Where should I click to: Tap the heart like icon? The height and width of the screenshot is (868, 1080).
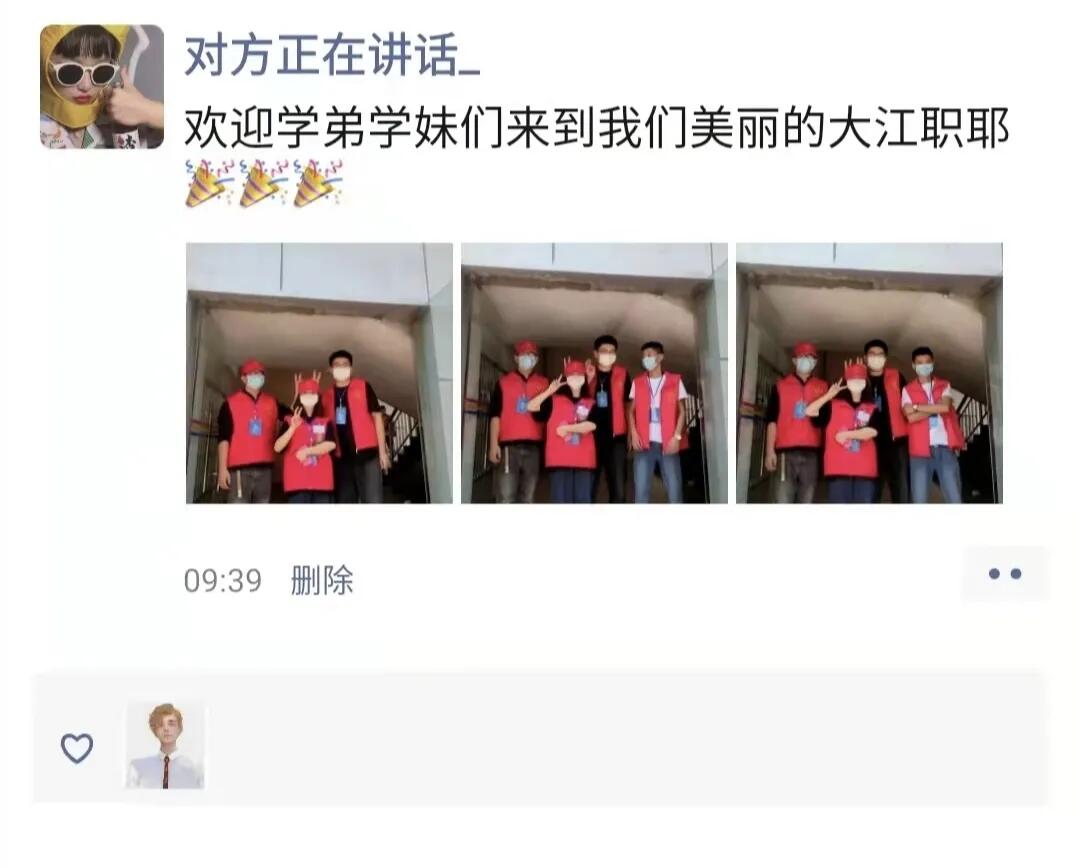(x=76, y=747)
